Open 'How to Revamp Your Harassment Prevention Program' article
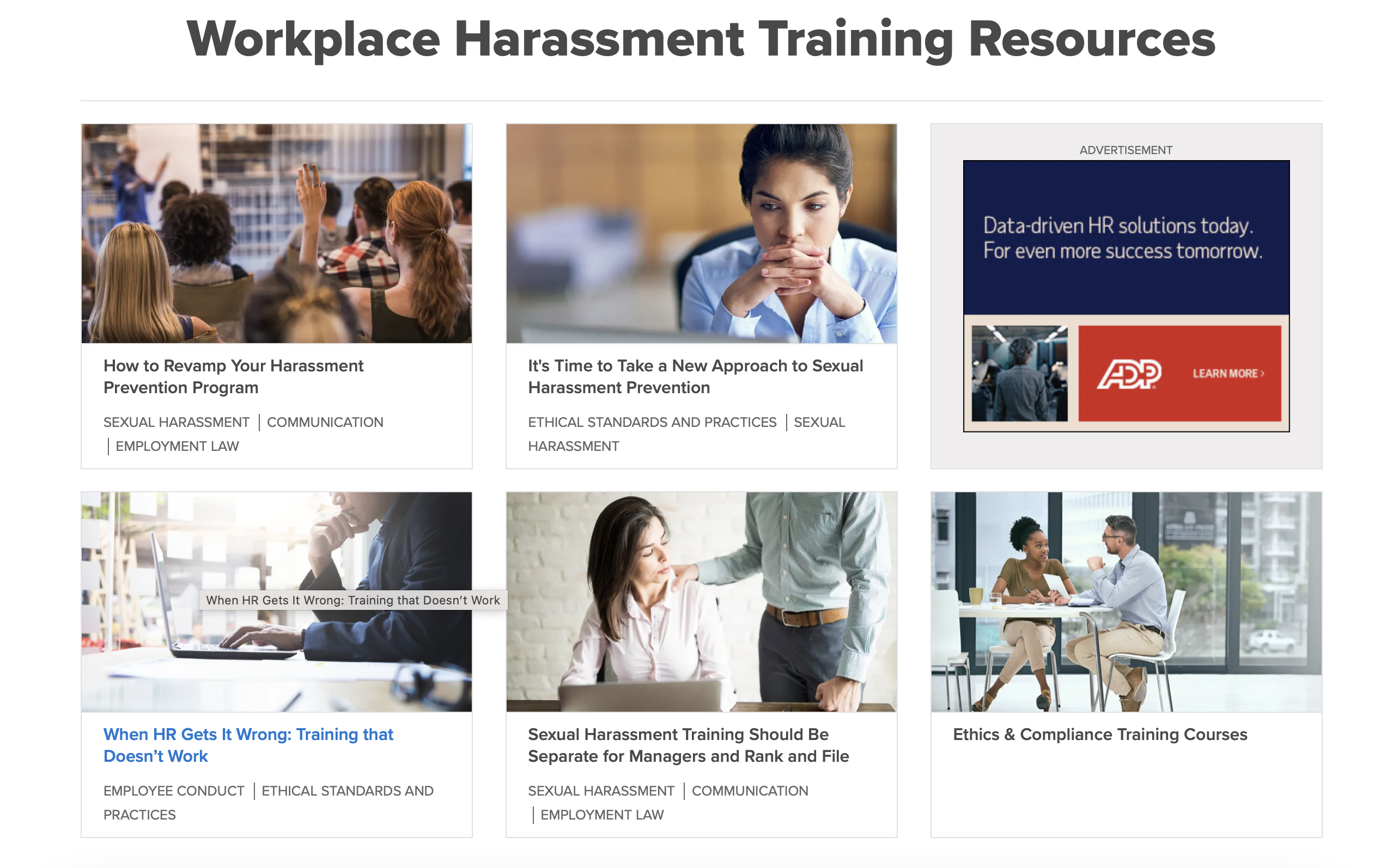The height and width of the screenshot is (868, 1387). click(x=233, y=377)
